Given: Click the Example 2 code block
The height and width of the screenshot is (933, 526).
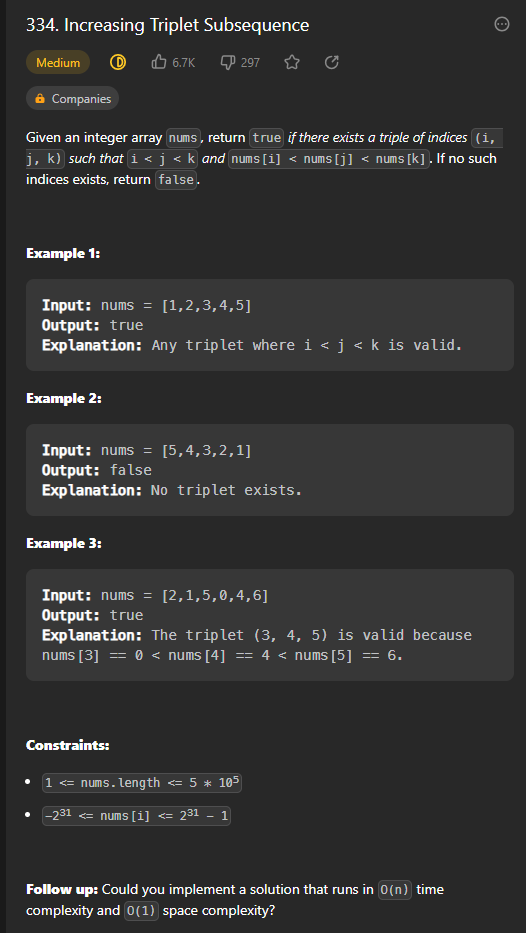Looking at the screenshot, I should (270, 470).
